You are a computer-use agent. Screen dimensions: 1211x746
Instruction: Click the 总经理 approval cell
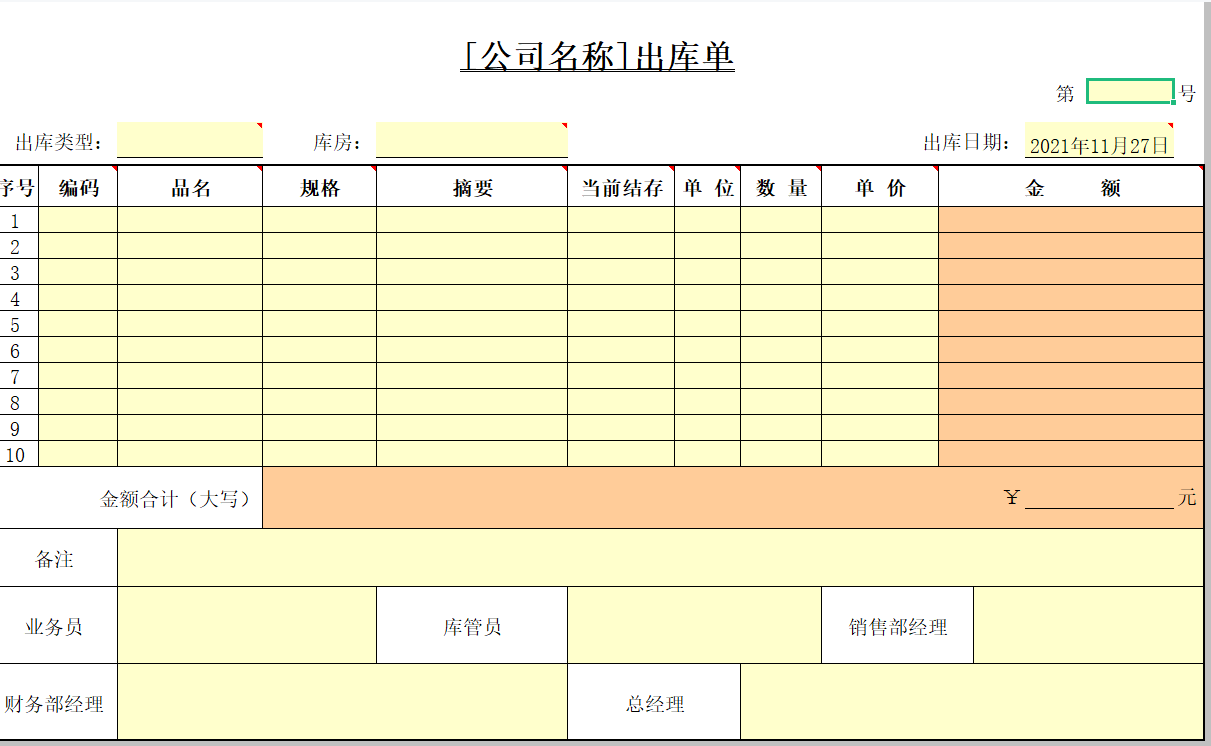click(970, 703)
